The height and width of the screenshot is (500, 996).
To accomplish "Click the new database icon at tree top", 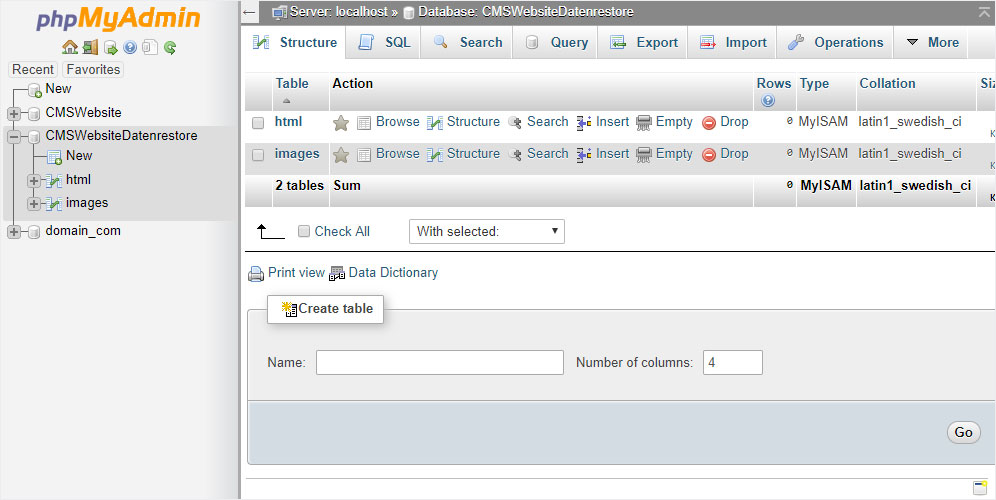I will click(34, 91).
